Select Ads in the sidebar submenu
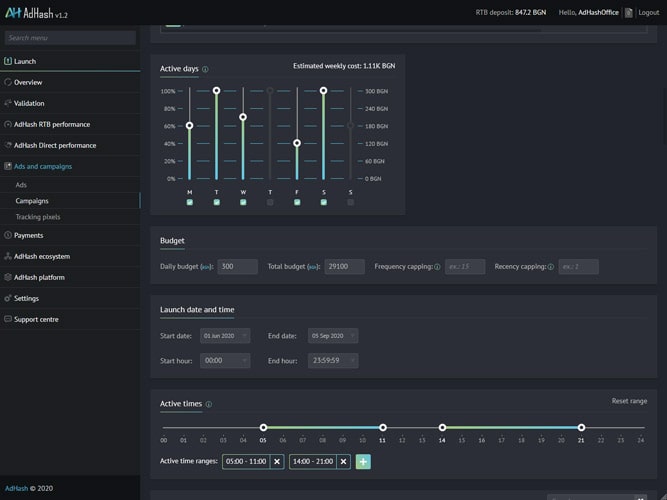667x500 pixels. point(21,185)
